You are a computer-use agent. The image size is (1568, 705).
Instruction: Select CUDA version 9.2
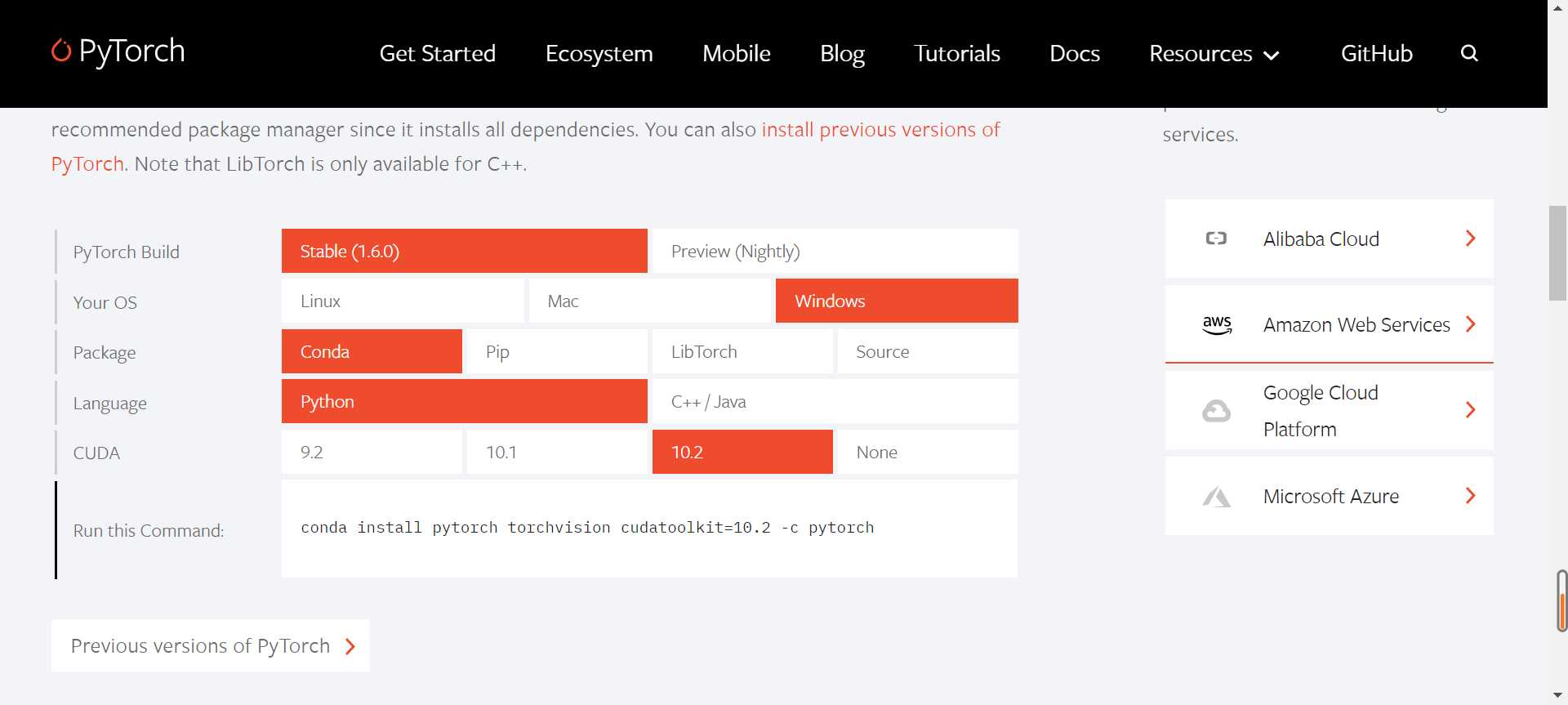click(372, 452)
